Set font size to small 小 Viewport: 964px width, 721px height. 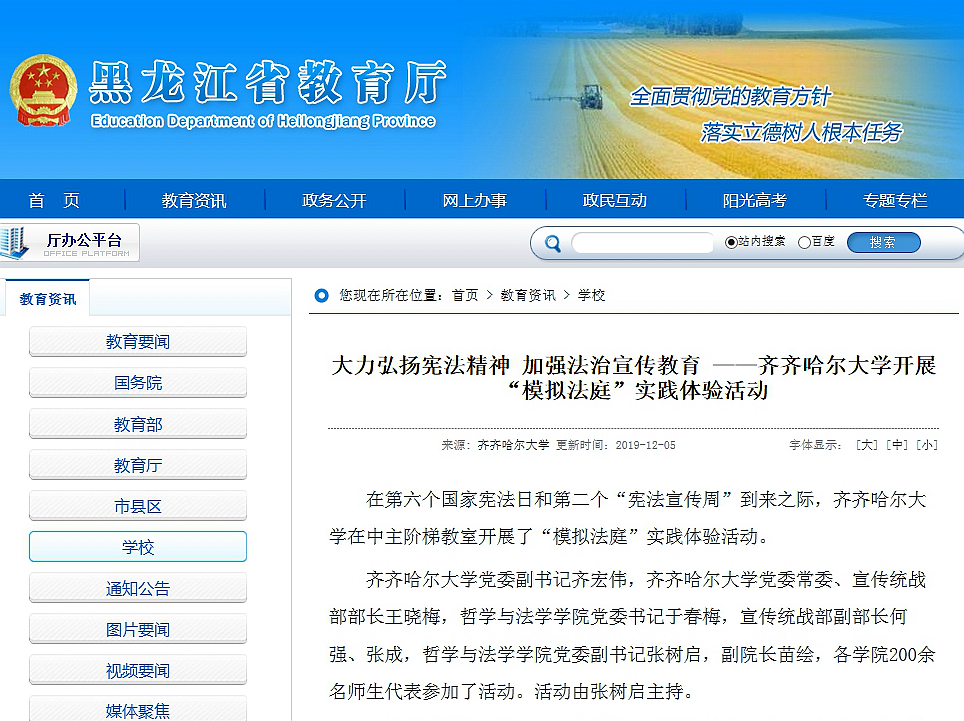pyautogui.click(x=927, y=445)
